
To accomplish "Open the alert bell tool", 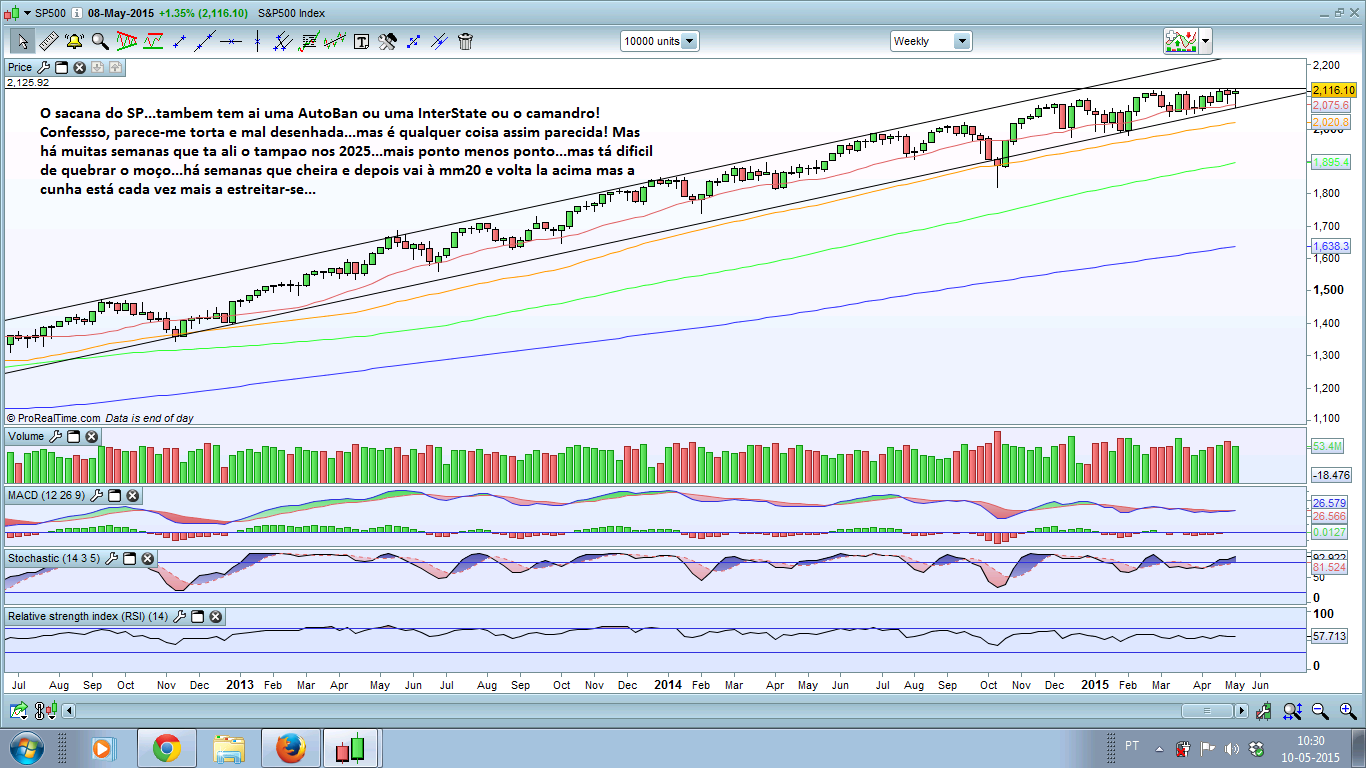I will pos(74,41).
